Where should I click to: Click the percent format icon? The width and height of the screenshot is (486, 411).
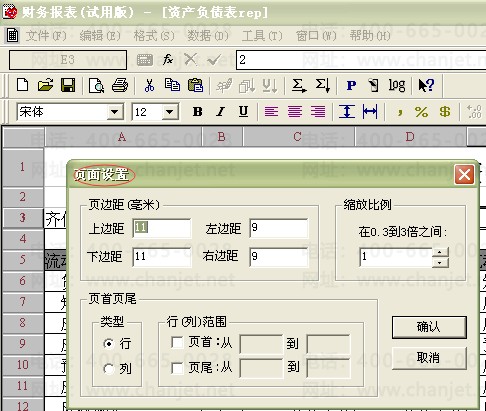[x=421, y=112]
